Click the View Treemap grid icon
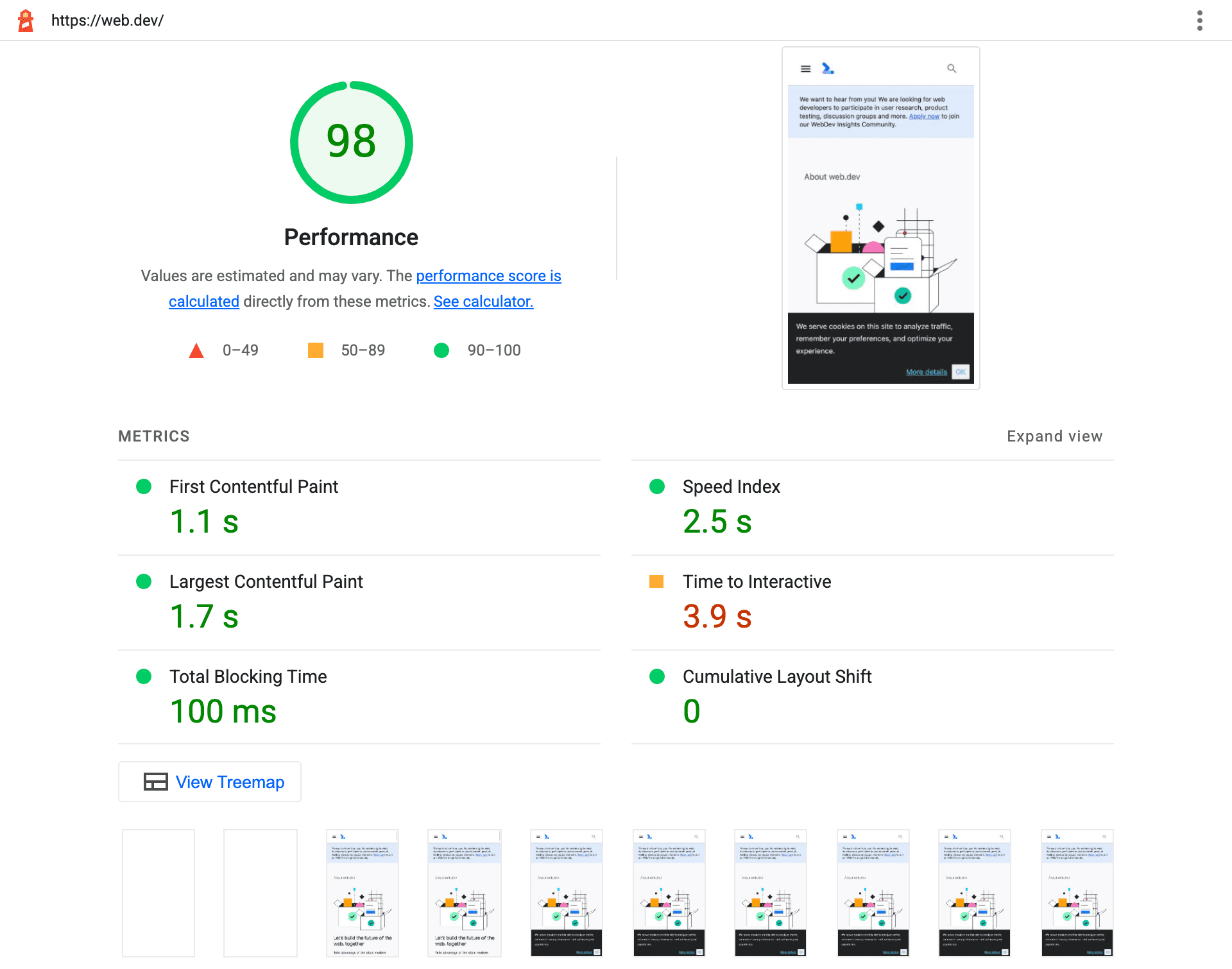The image size is (1232, 969). click(x=155, y=782)
